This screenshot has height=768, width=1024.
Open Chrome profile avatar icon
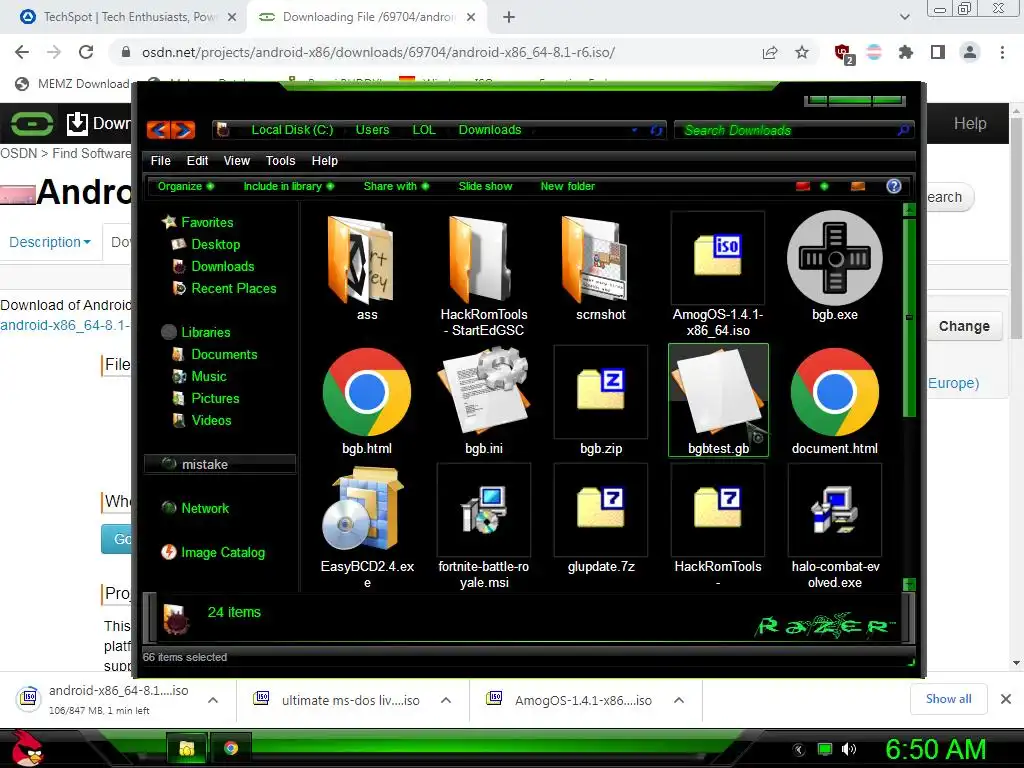[970, 52]
